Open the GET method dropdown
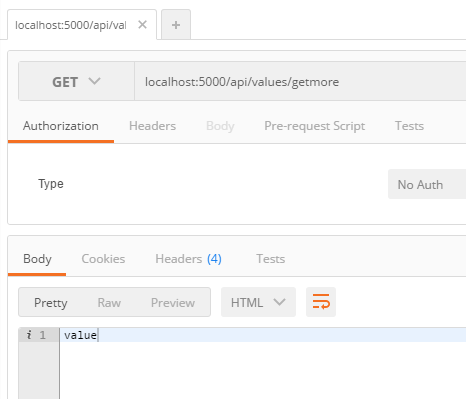 76,82
